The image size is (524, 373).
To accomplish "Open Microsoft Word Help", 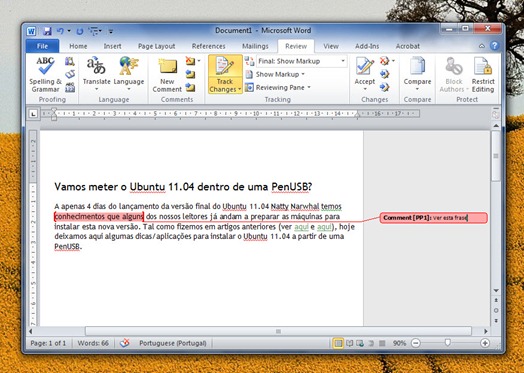I will (494, 46).
